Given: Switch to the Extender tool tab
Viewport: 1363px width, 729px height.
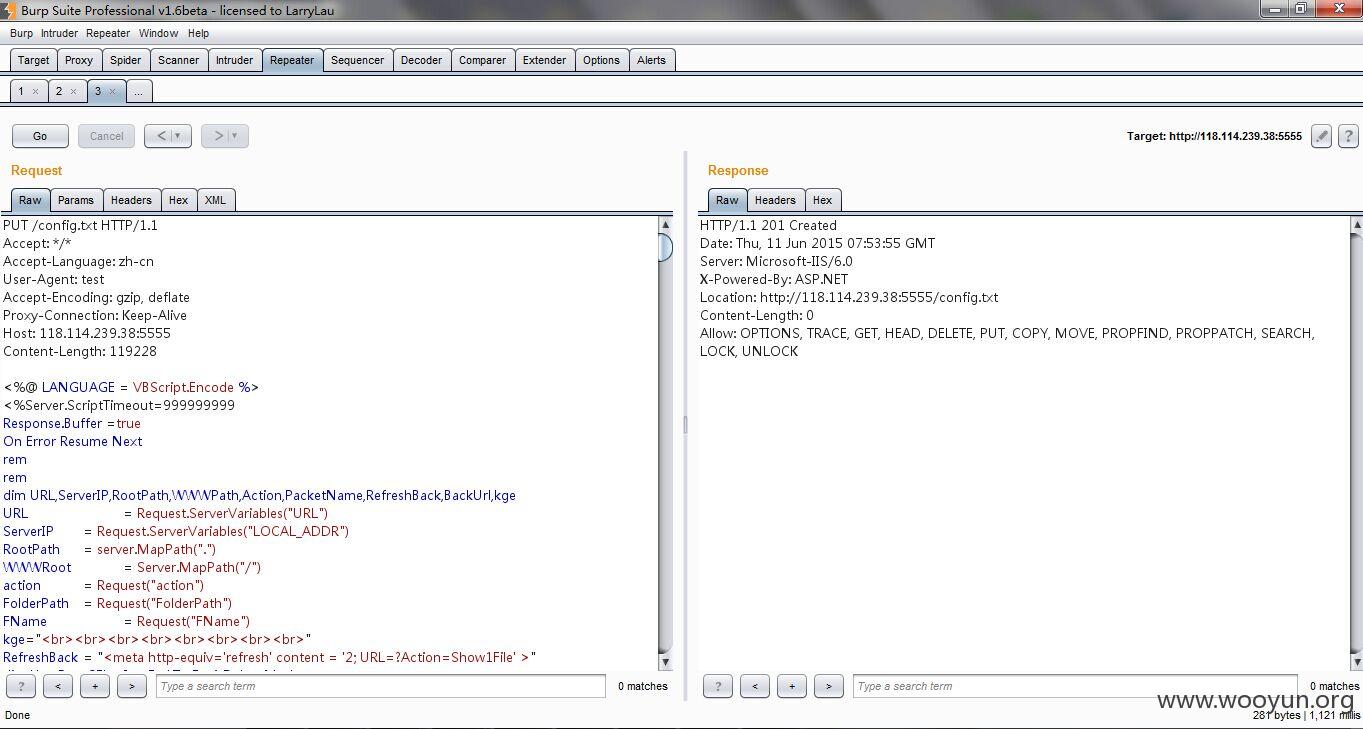Looking at the screenshot, I should coord(545,60).
